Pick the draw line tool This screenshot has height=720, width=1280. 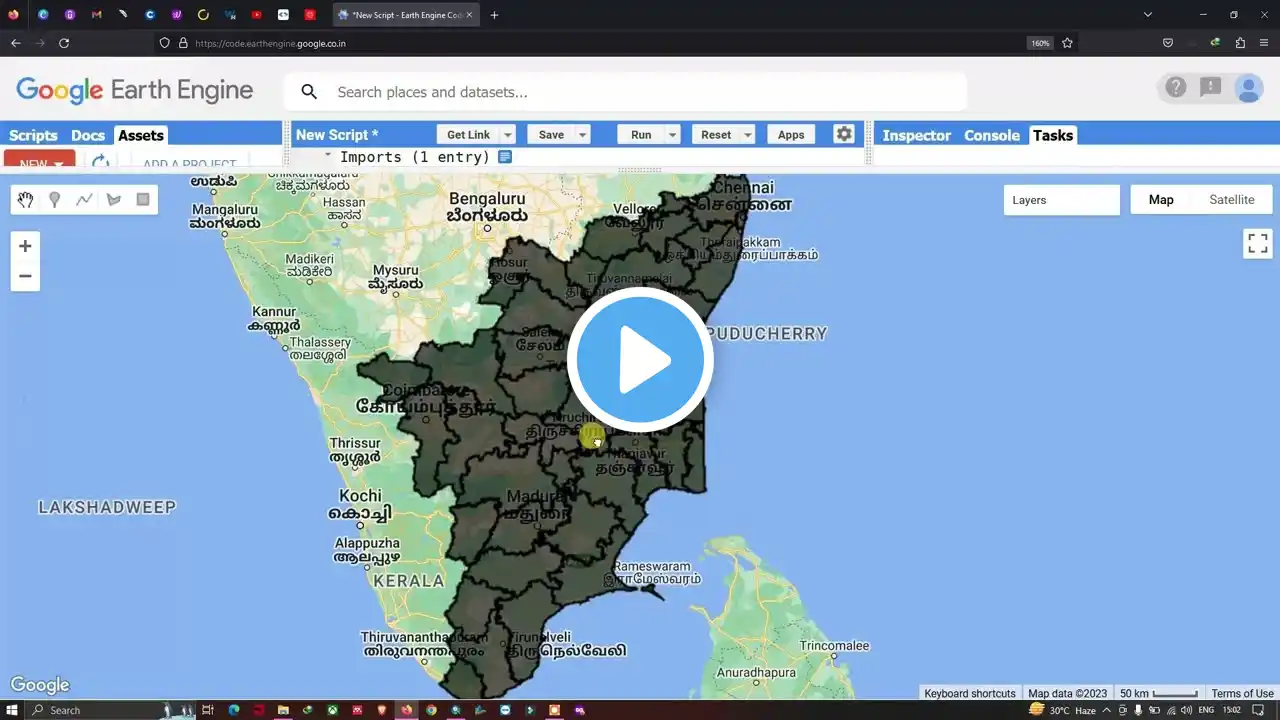tap(84, 200)
